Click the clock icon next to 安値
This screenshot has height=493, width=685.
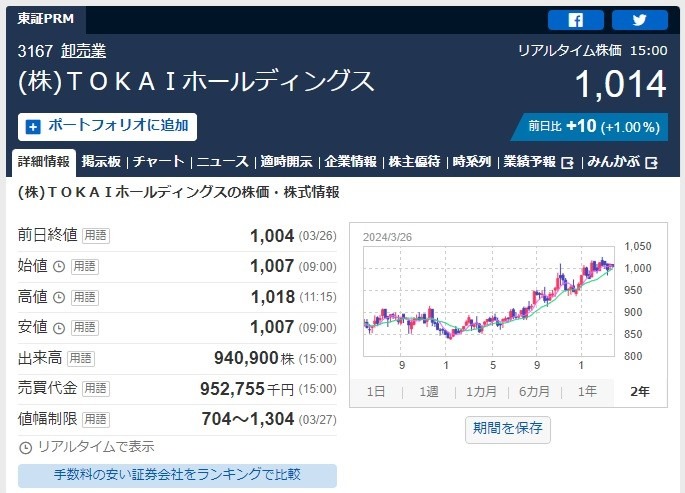click(x=59, y=328)
